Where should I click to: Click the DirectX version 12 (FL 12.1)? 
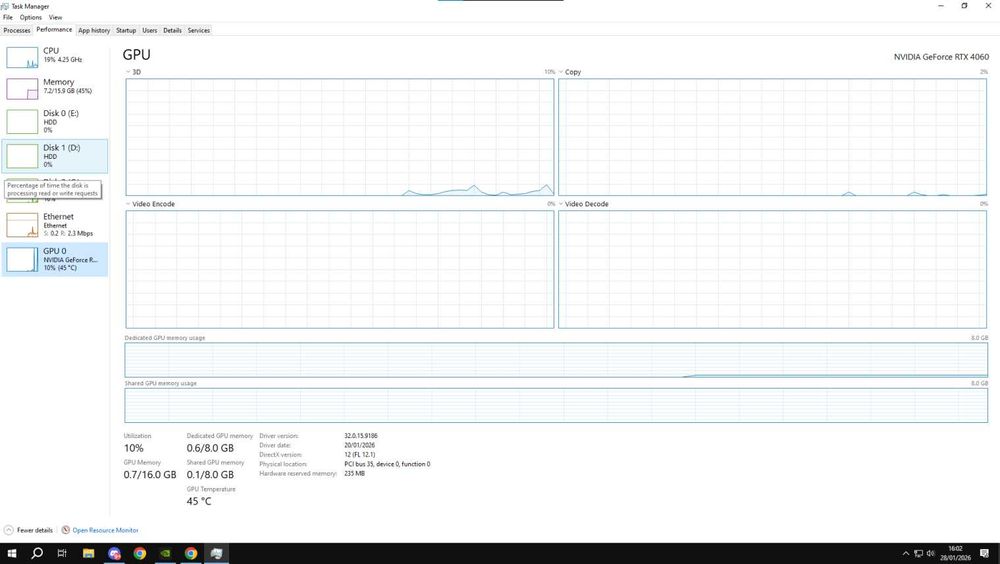point(360,455)
